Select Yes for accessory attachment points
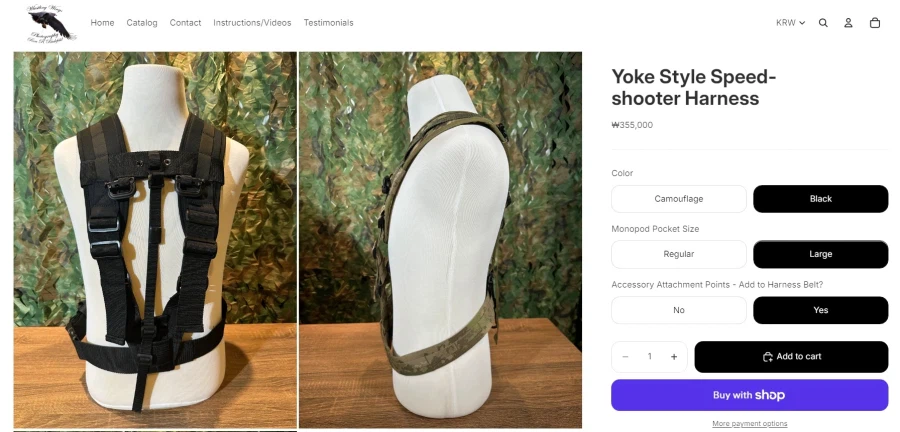The image size is (900, 432). [820, 310]
